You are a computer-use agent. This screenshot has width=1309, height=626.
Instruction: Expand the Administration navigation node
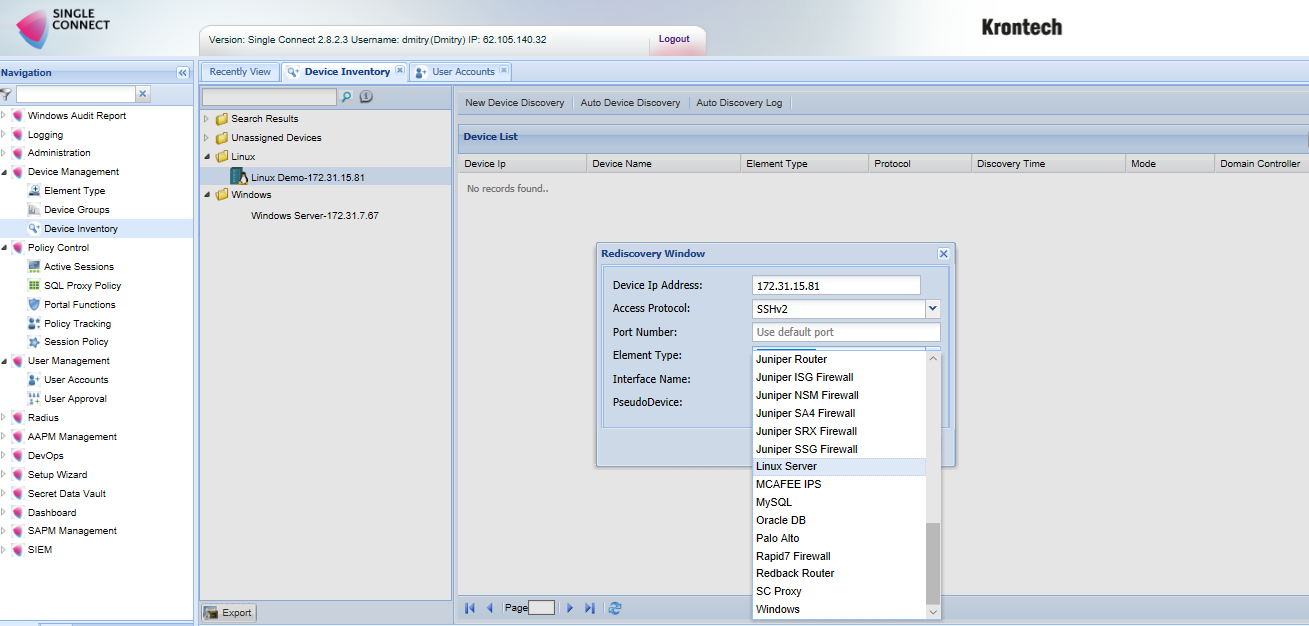click(4, 153)
